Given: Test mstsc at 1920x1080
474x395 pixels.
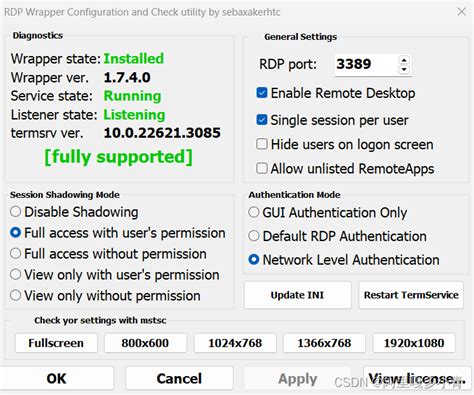Looking at the screenshot, I should (414, 343).
